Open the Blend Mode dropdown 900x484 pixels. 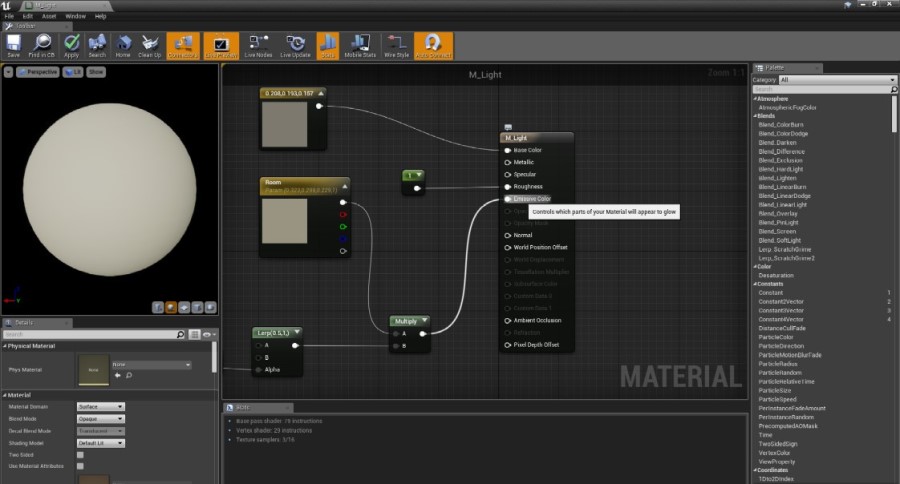100,419
